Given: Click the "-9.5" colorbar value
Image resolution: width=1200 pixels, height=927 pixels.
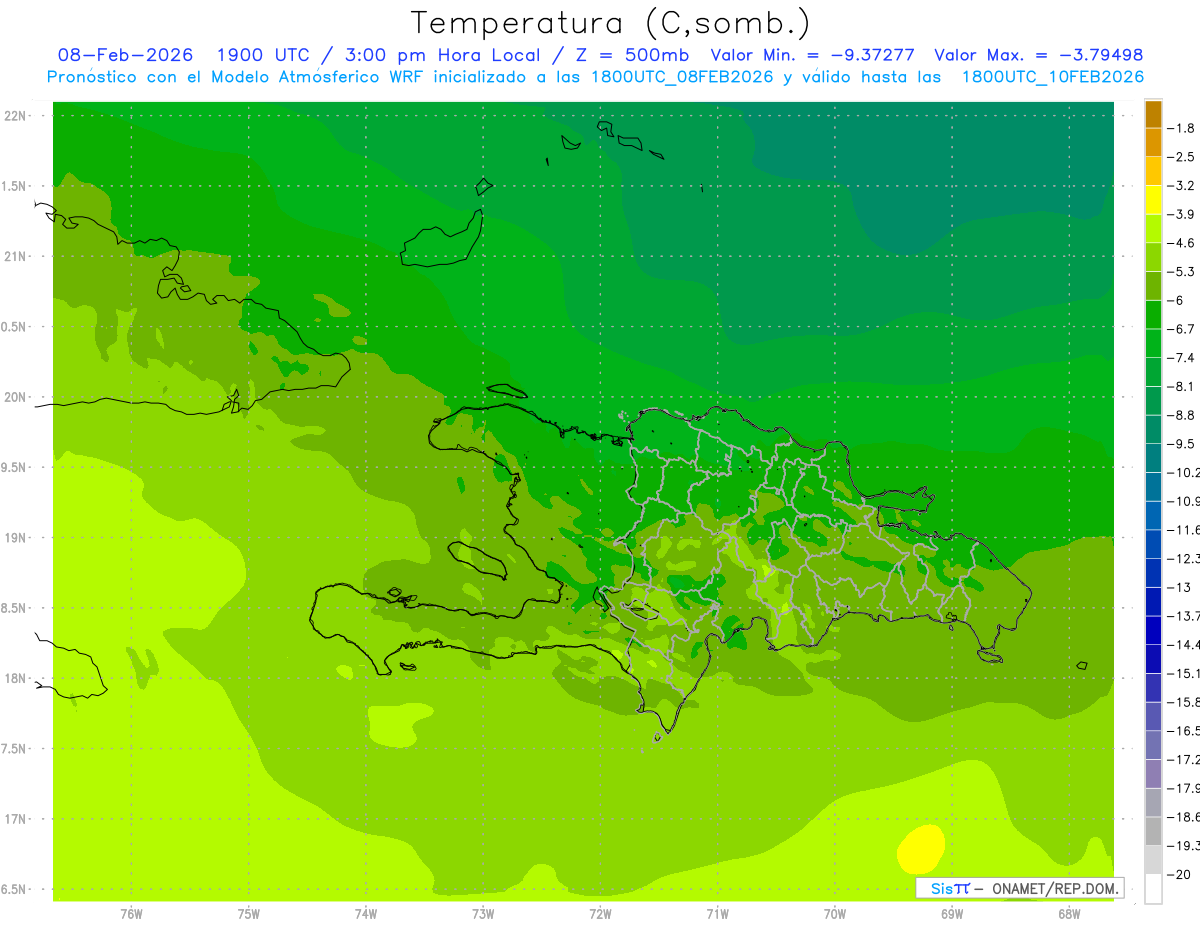Looking at the screenshot, I should [1181, 444].
